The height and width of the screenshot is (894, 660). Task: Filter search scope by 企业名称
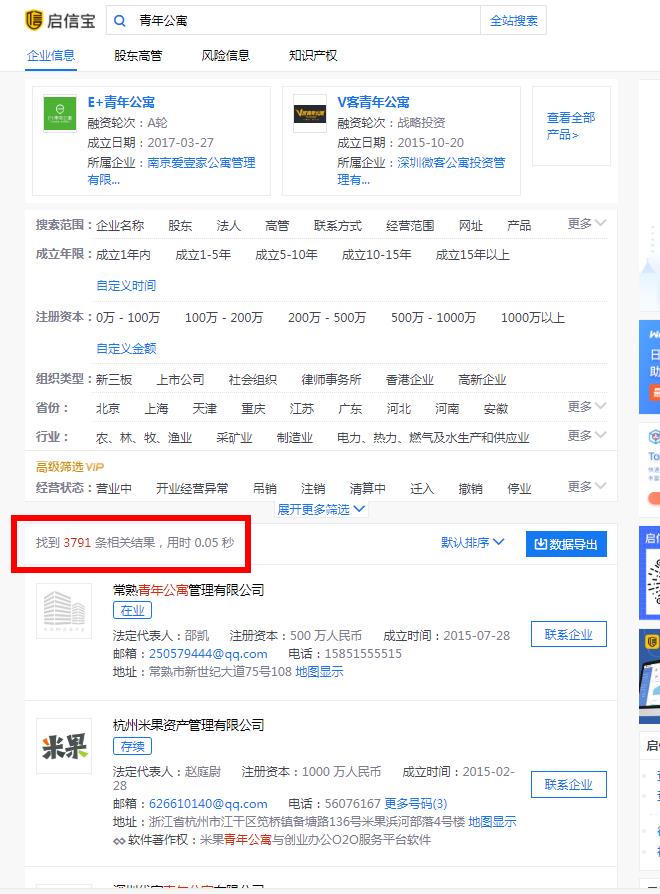tap(120, 225)
